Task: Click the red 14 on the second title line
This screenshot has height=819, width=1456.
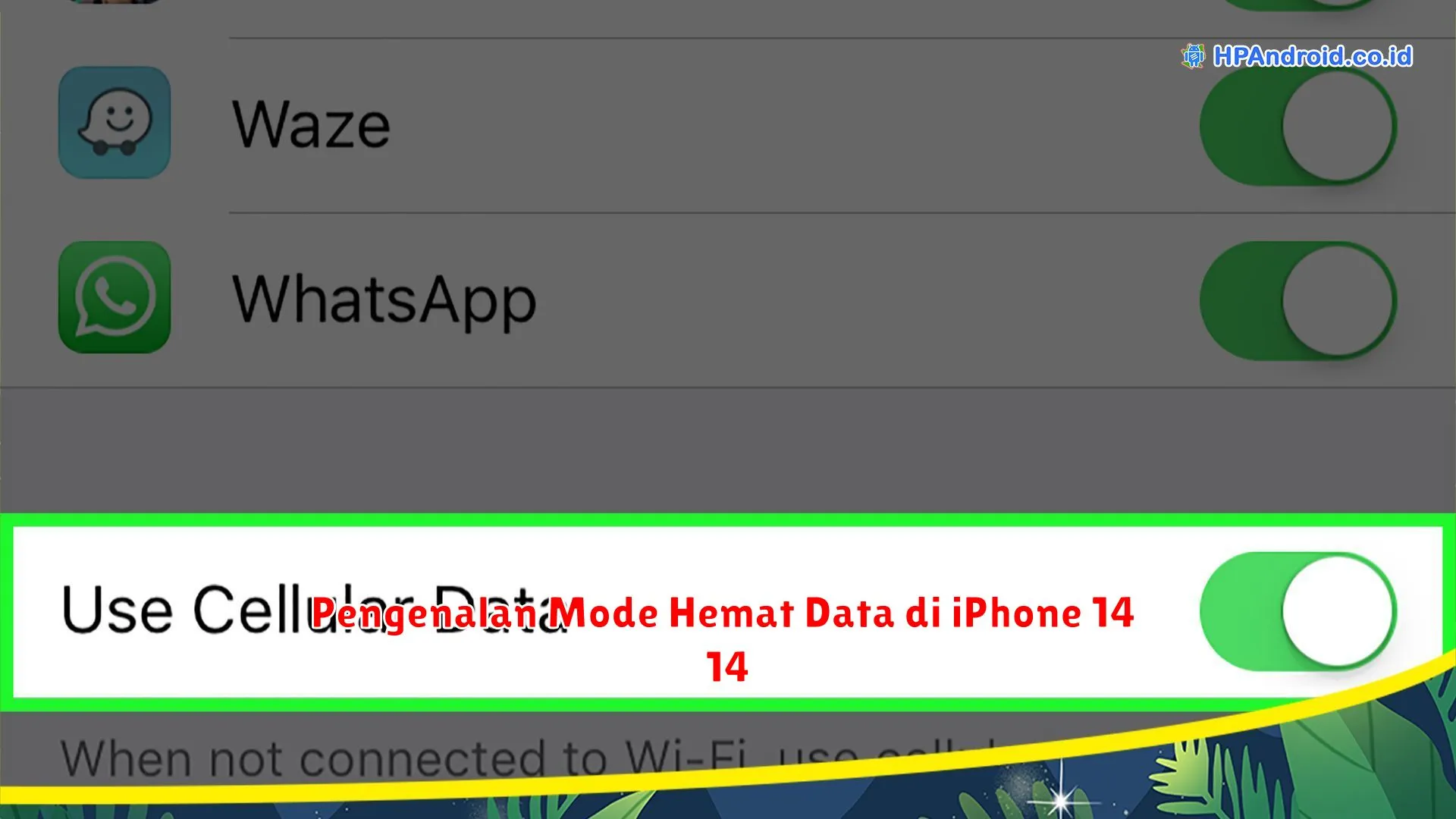Action: click(727, 667)
